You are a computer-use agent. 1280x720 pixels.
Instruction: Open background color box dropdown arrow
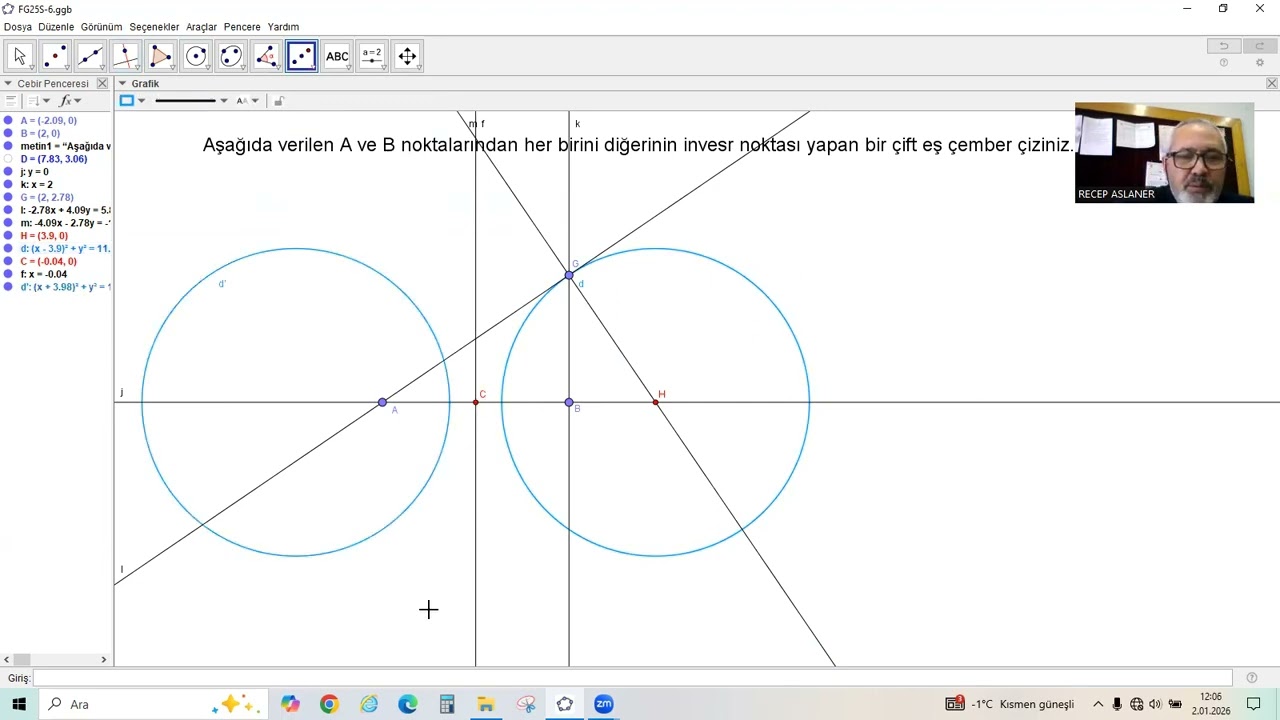(141, 101)
